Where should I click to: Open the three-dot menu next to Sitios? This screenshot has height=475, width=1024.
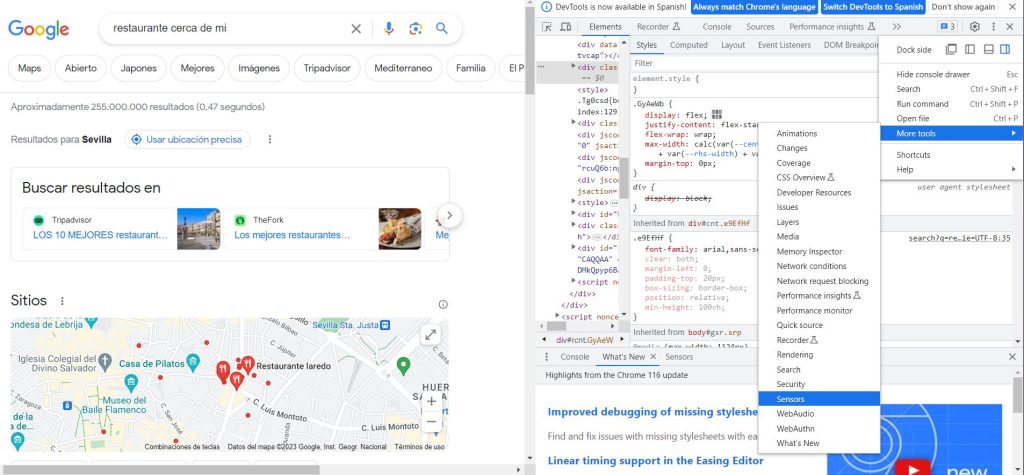(62, 301)
